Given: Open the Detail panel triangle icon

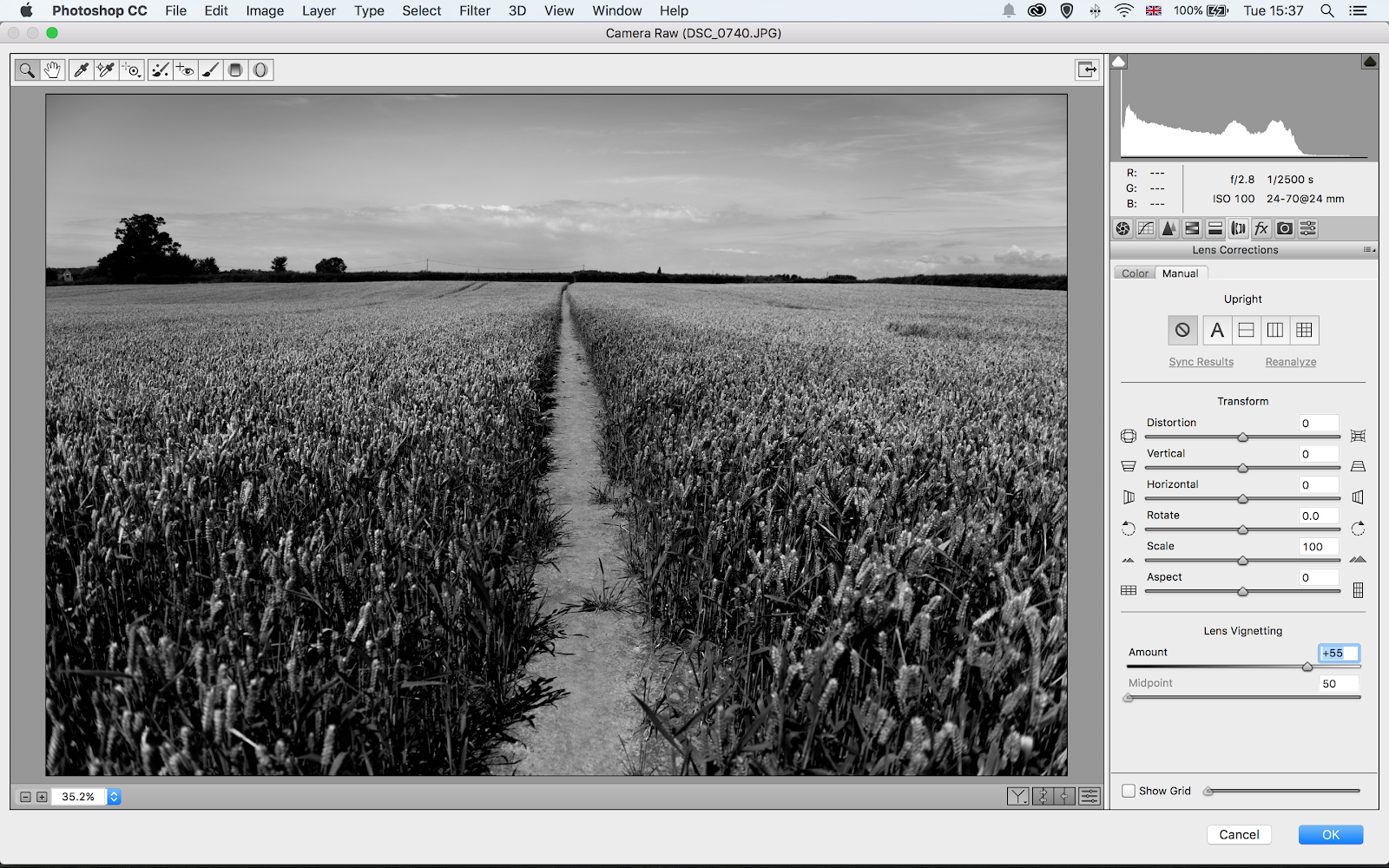Looking at the screenshot, I should 1169,228.
